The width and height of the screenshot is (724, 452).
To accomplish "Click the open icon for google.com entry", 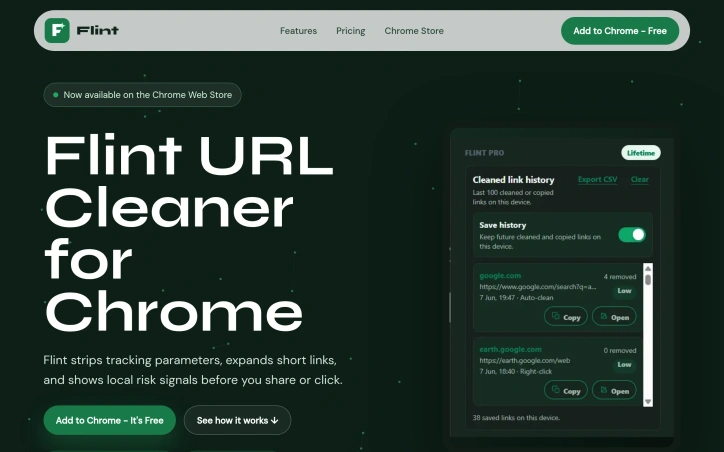I will [x=603, y=316].
